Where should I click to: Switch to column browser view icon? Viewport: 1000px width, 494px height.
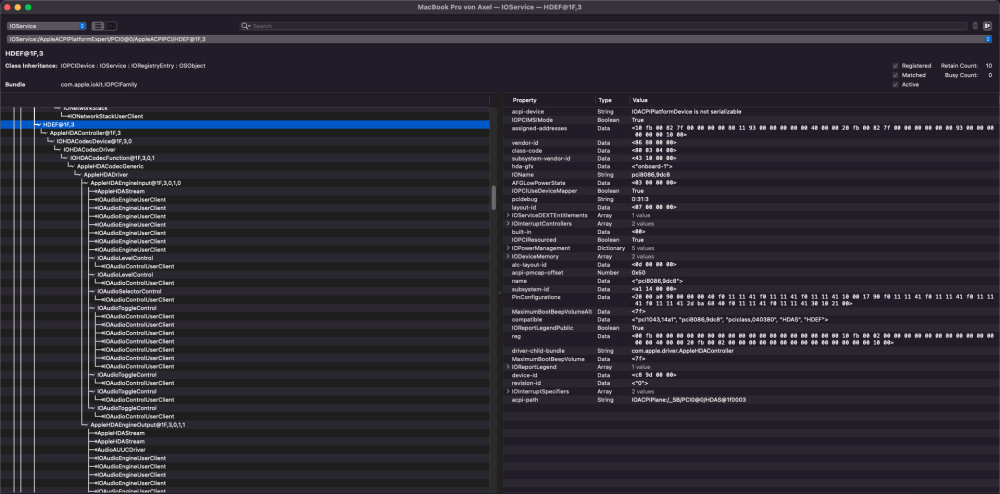(111, 26)
